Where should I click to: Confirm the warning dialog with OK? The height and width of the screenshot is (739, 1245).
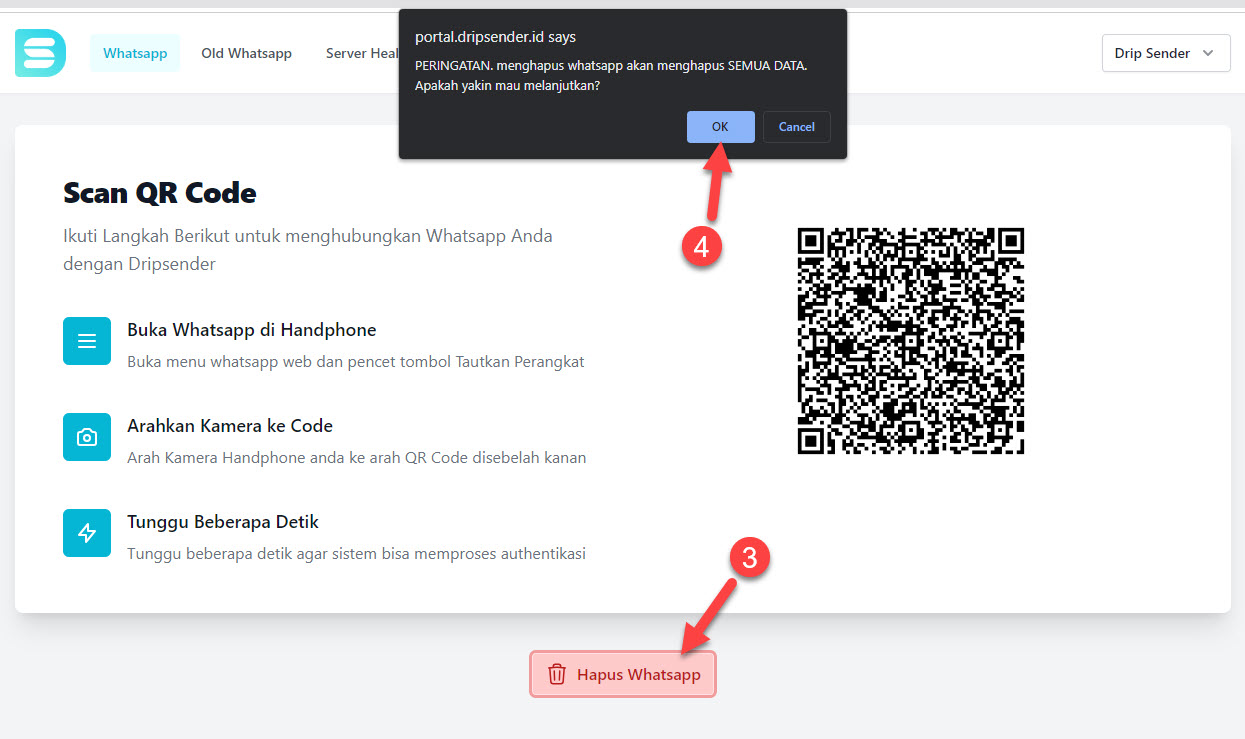(x=720, y=127)
